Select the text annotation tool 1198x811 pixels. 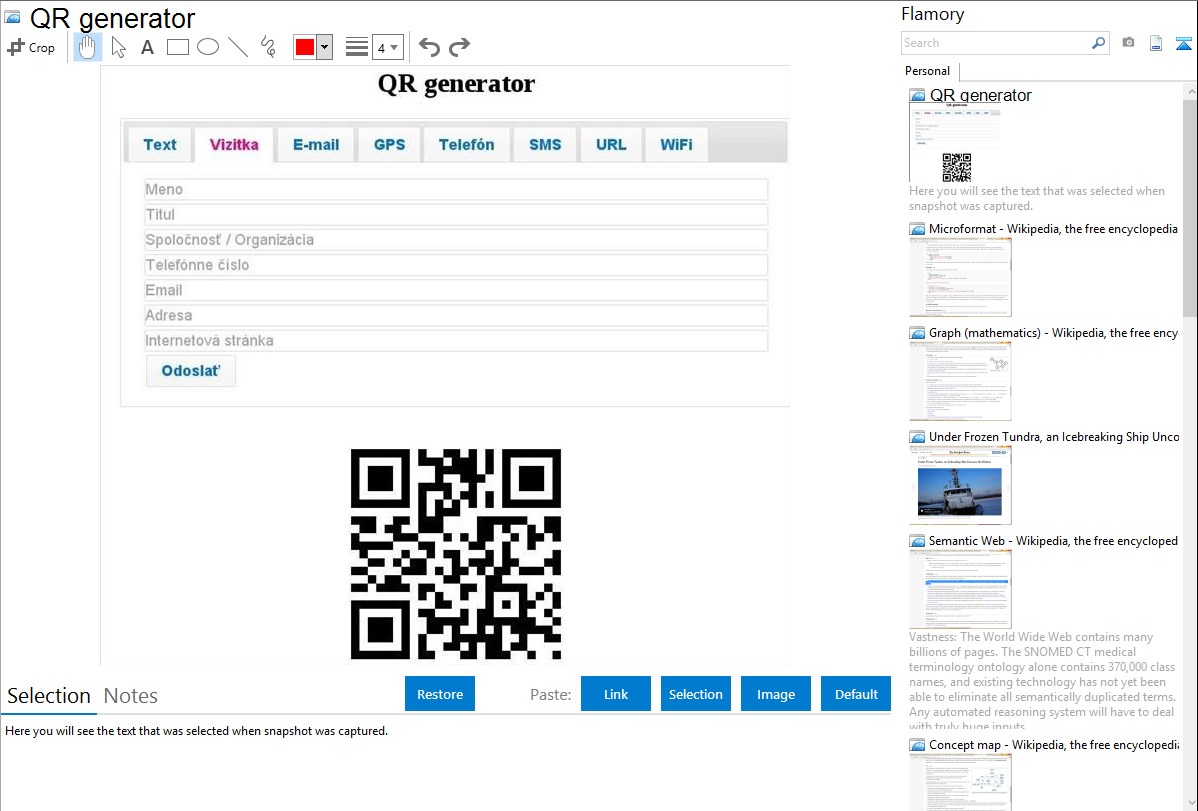147,47
